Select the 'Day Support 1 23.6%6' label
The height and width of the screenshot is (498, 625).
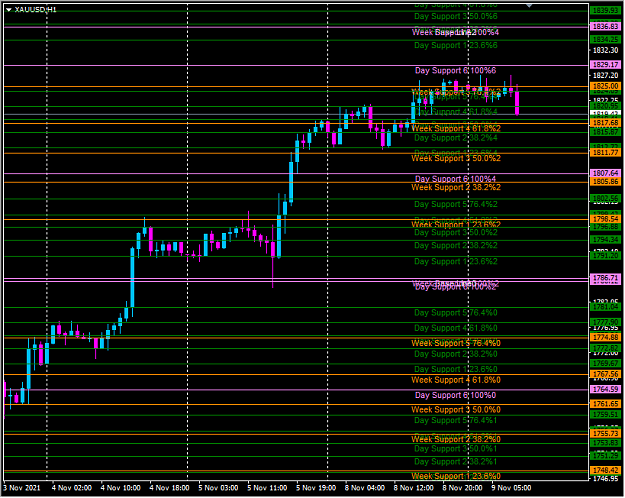tap(456, 45)
